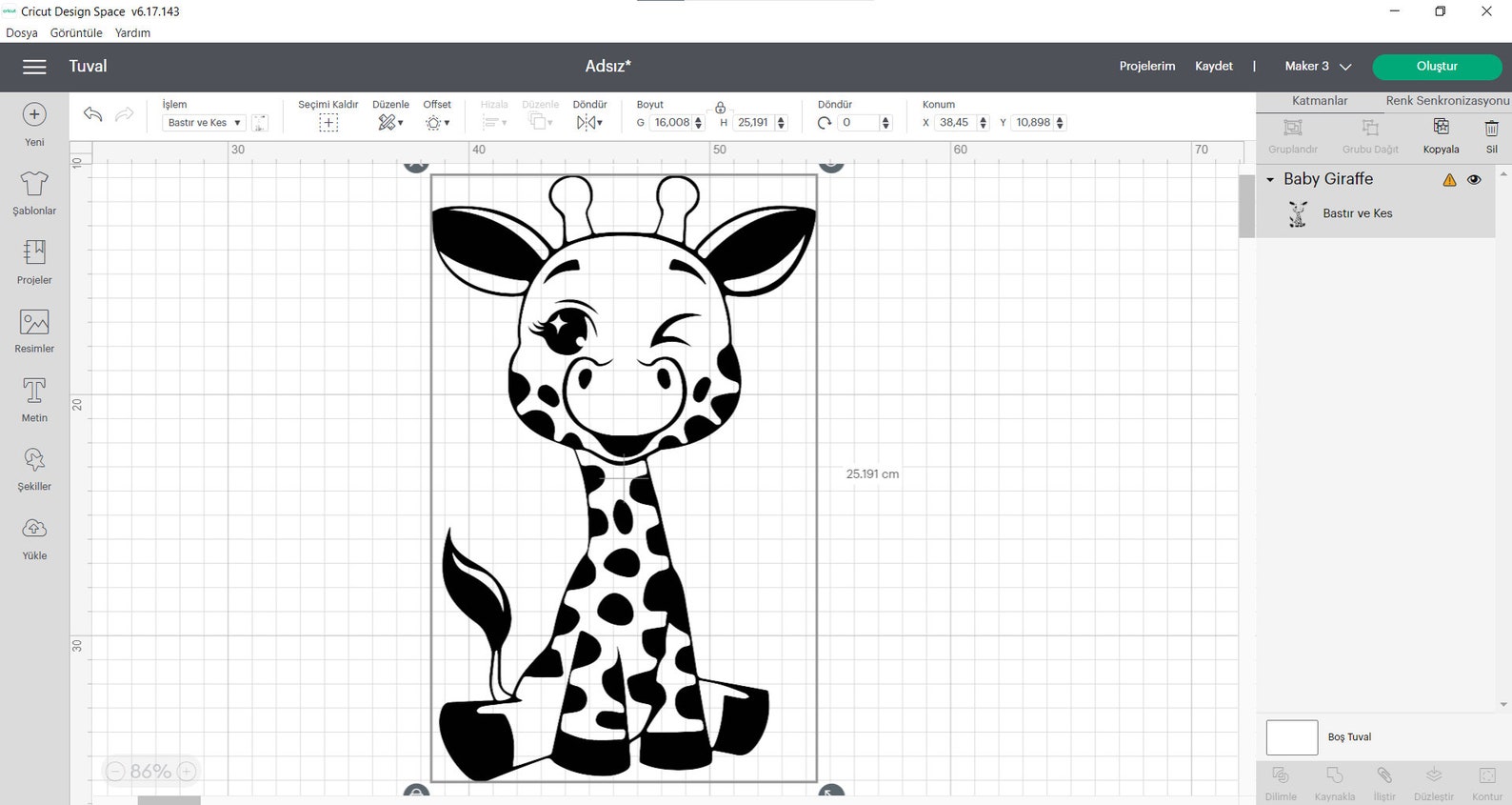Toggle size aspect ratio lock
Screen dimensions: 1512x805
click(x=721, y=107)
